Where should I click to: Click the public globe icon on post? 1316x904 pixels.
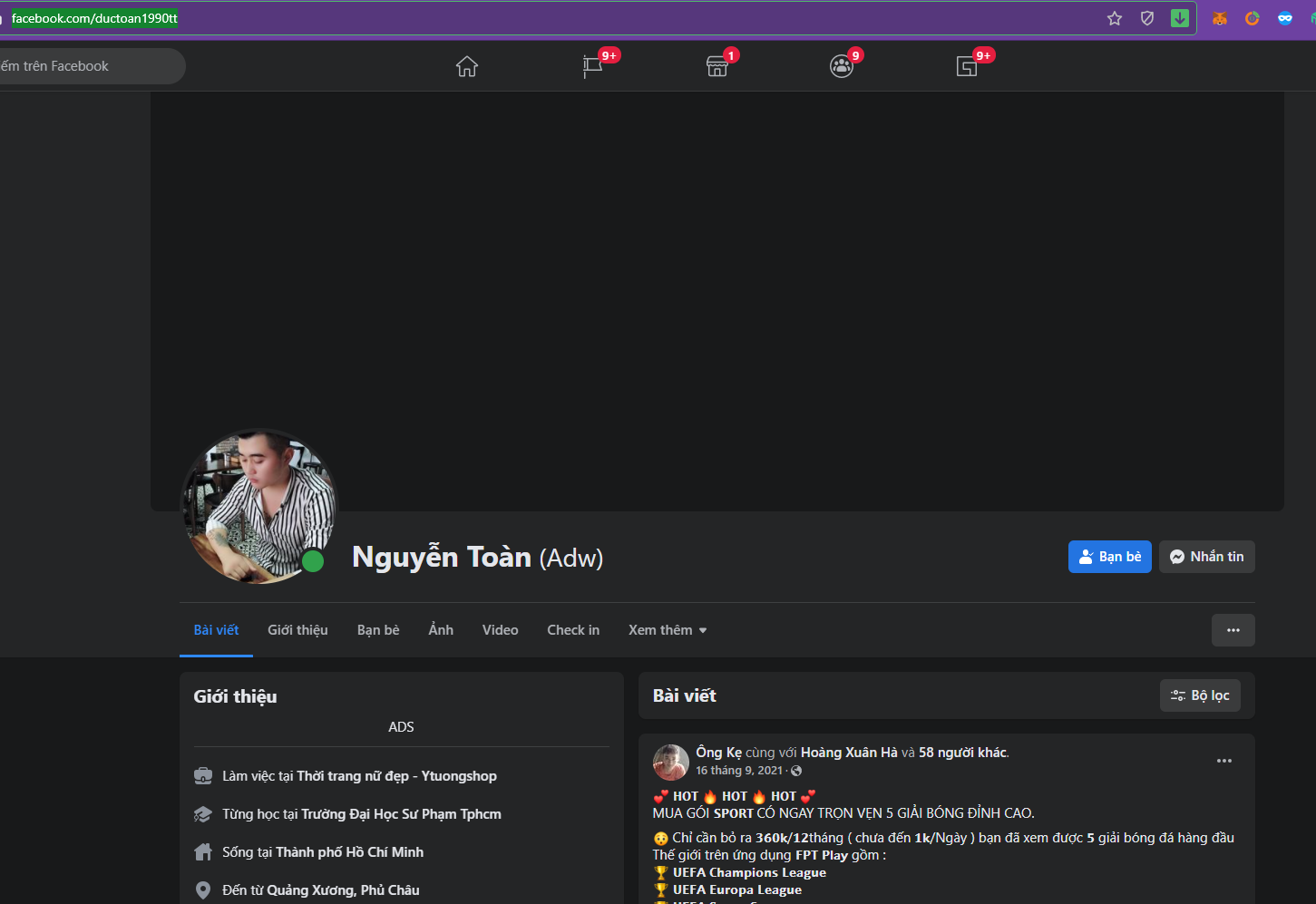point(796,771)
